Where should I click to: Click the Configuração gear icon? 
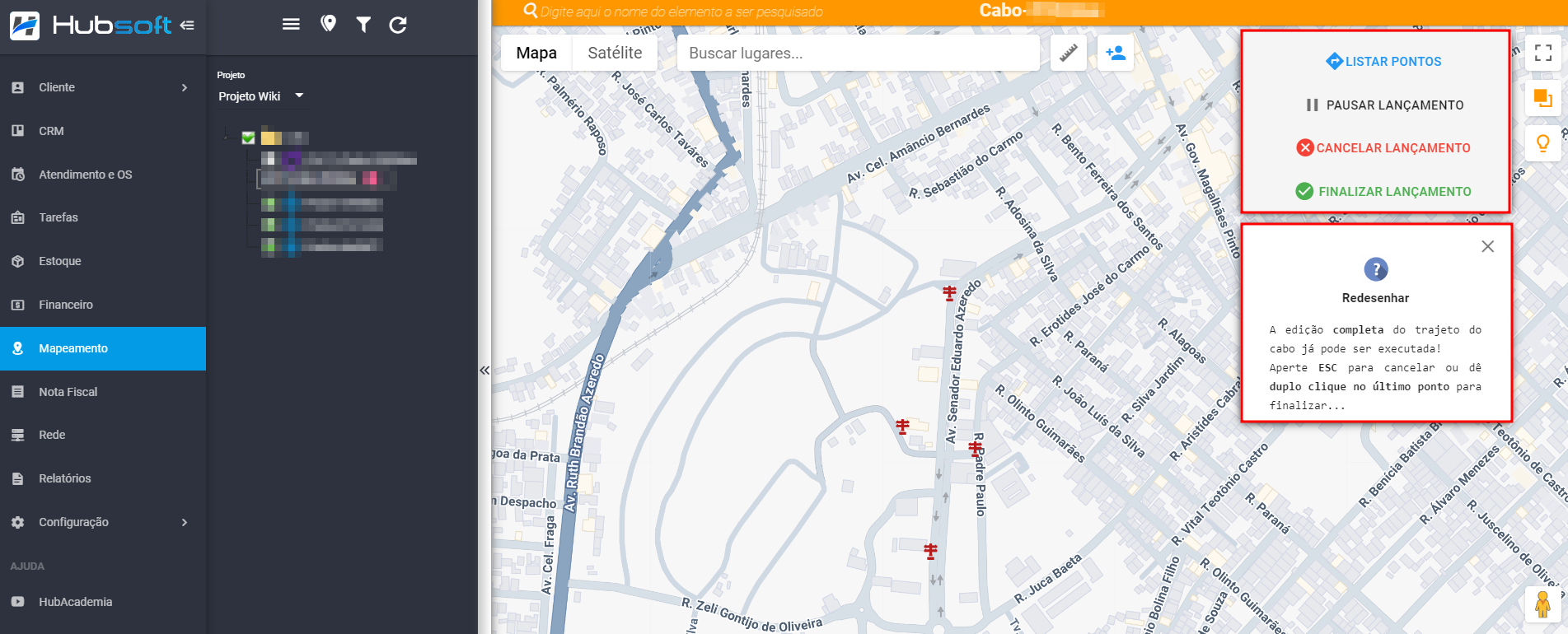(x=18, y=522)
